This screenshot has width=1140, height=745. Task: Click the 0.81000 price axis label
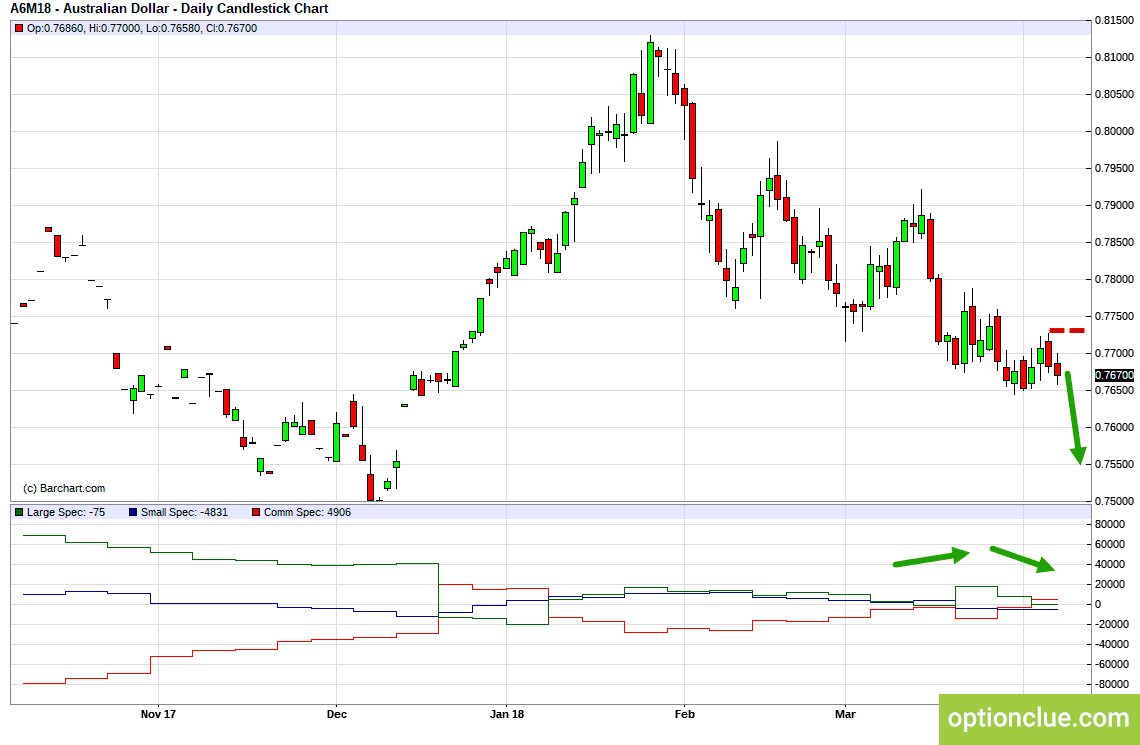(1115, 57)
